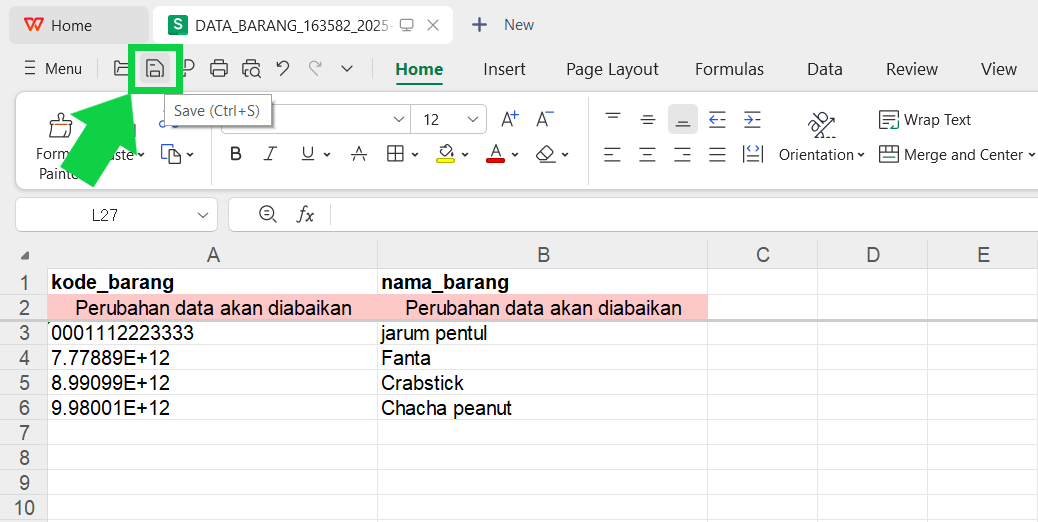Open the Menu button
This screenshot has width=1038, height=522.
[x=53, y=68]
